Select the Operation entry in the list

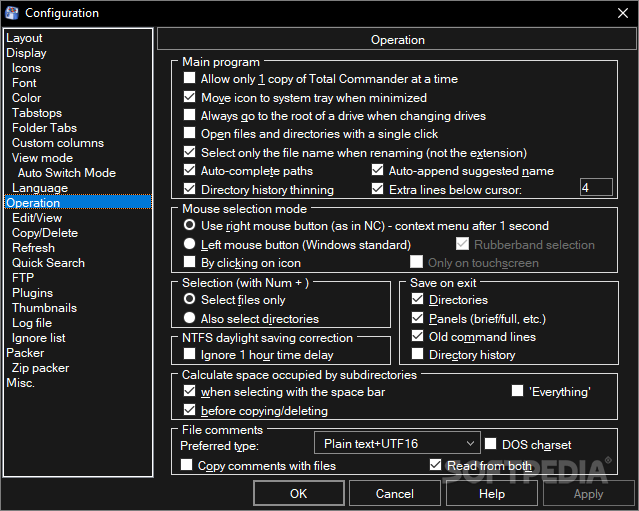(78, 203)
